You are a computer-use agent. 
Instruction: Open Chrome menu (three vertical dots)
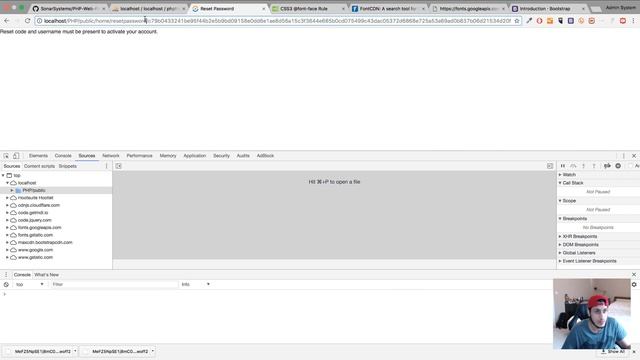633,21
